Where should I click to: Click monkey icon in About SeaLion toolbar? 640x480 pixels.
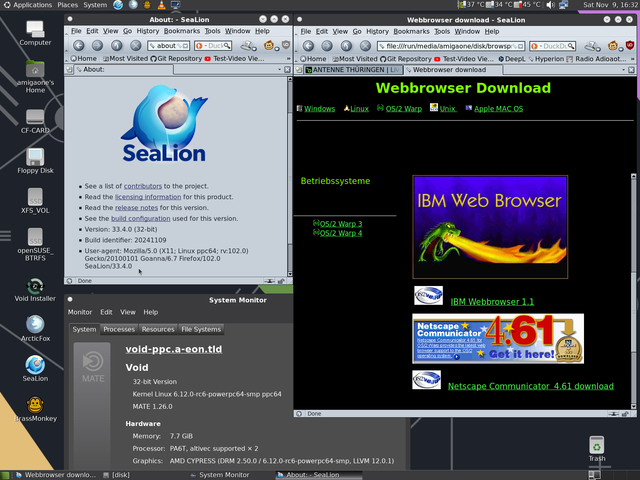[x=269, y=46]
